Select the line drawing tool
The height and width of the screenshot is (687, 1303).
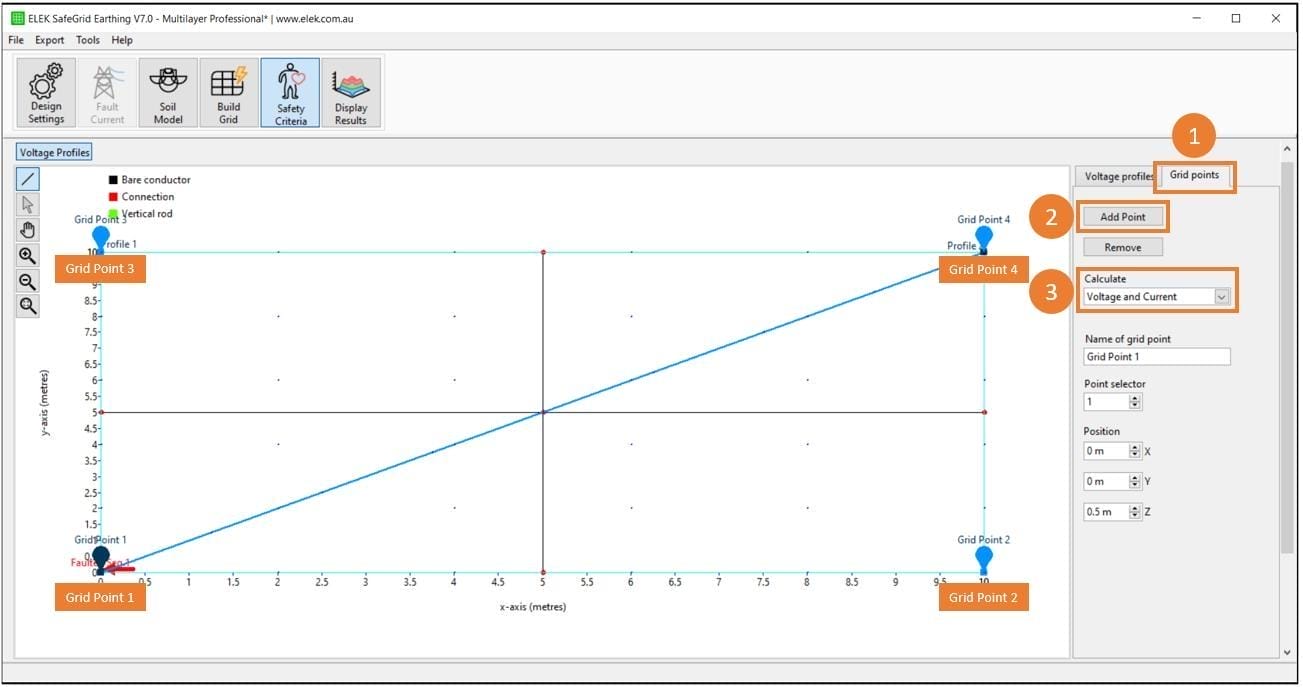(28, 180)
